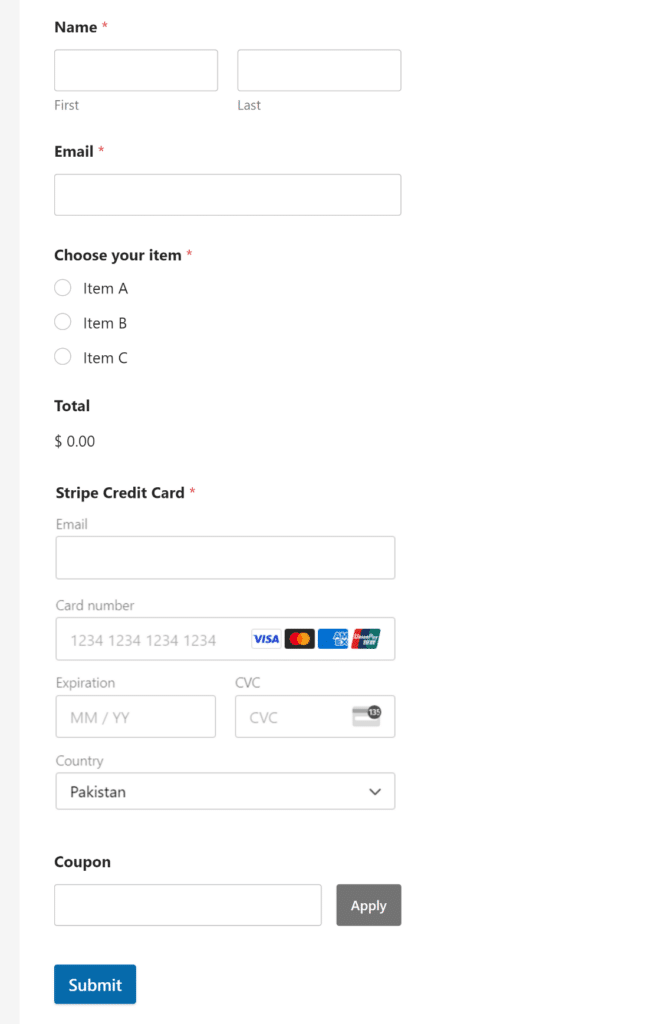The width and height of the screenshot is (658, 1024).
Task: Open the Country selector showing Pakistan
Action: (225, 791)
